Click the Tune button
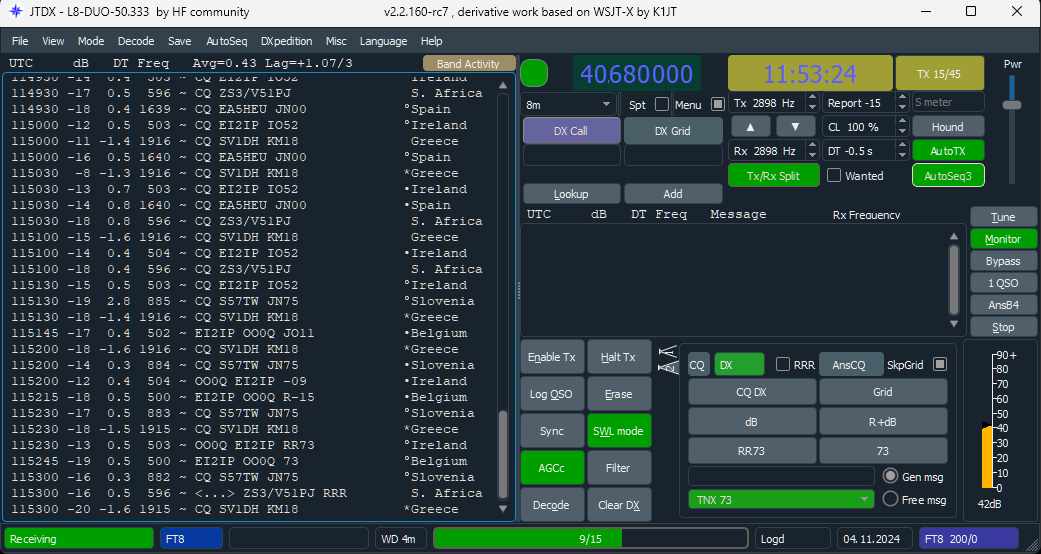Screen dimensions: 1041x554 (1002, 217)
